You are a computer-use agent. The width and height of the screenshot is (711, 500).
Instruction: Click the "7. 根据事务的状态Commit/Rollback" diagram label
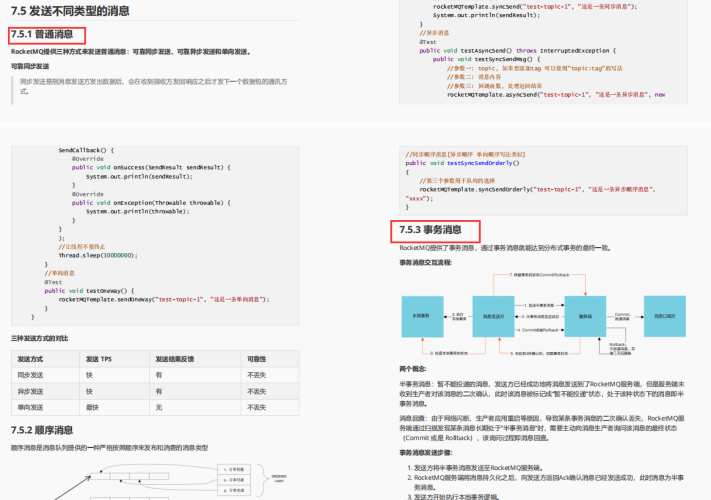(539, 275)
